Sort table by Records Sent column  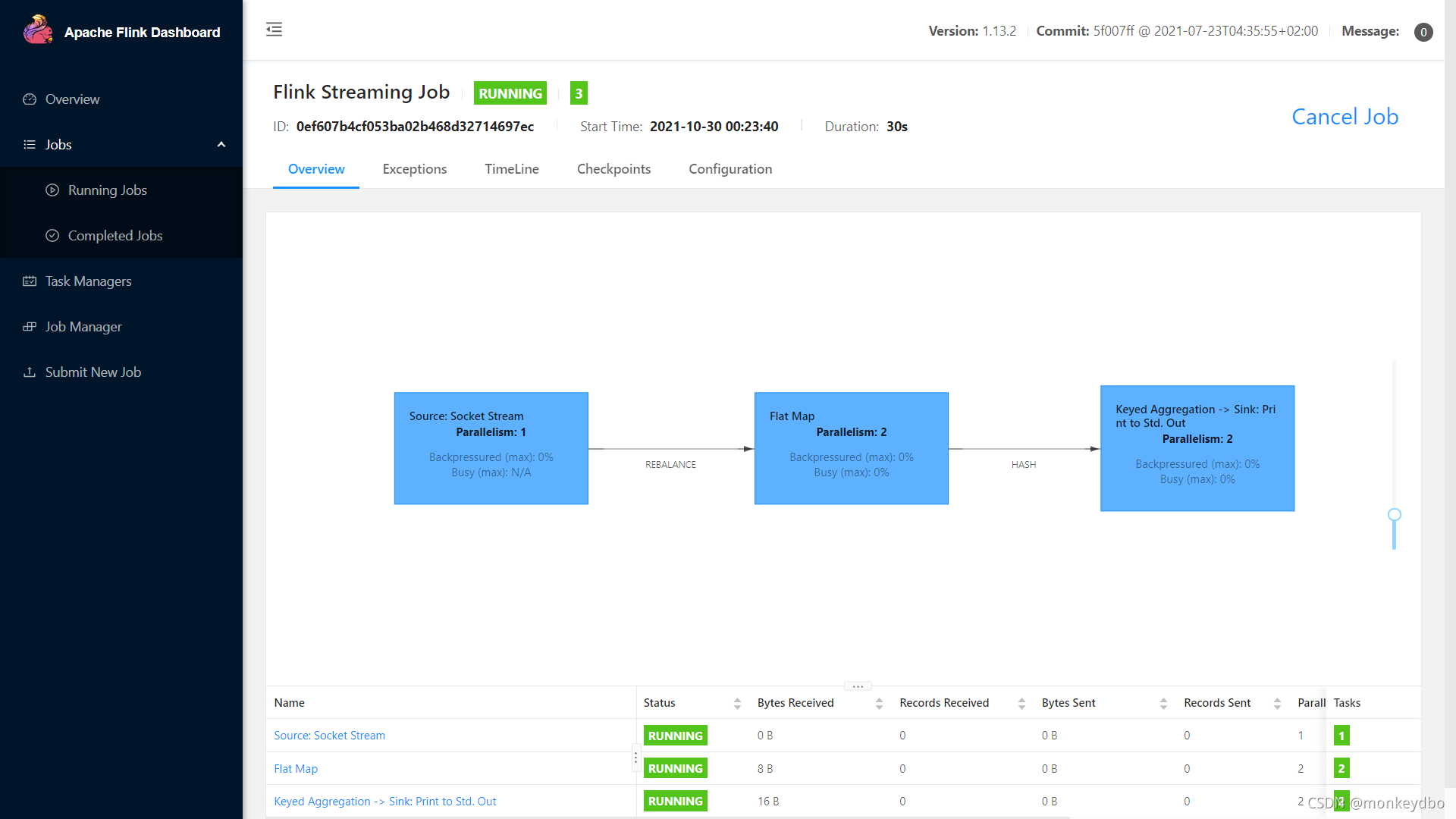point(1277,704)
